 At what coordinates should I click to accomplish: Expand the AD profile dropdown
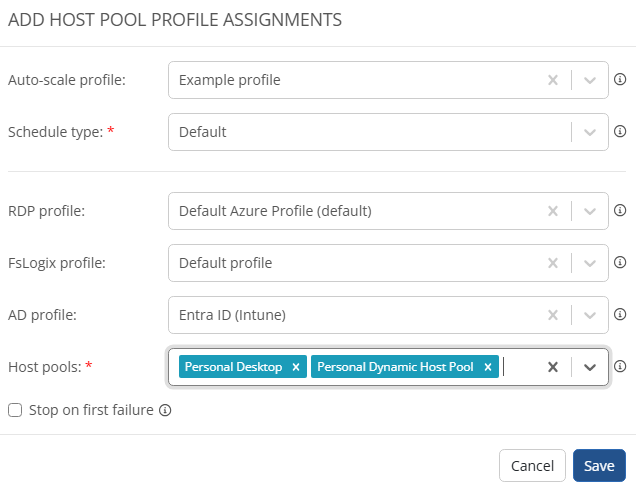[x=590, y=315]
